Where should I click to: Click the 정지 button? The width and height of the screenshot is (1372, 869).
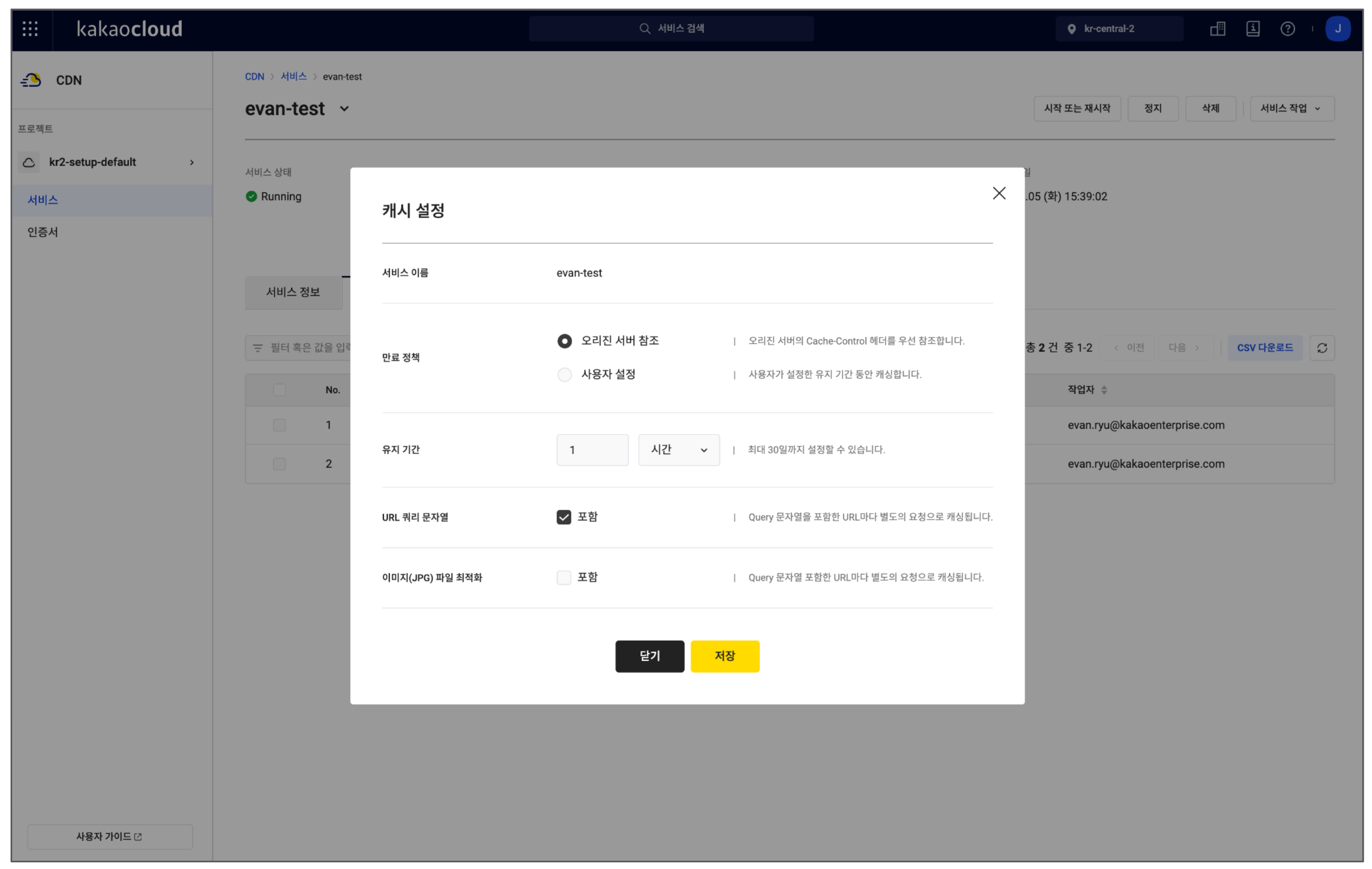(x=1153, y=108)
